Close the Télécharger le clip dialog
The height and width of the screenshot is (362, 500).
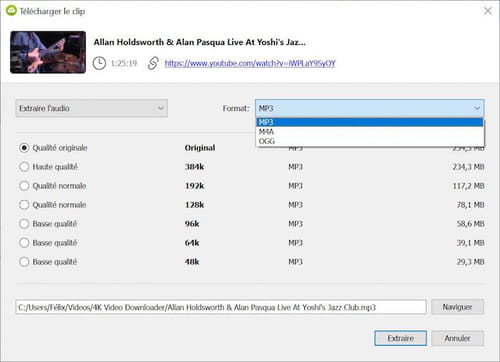(x=488, y=11)
